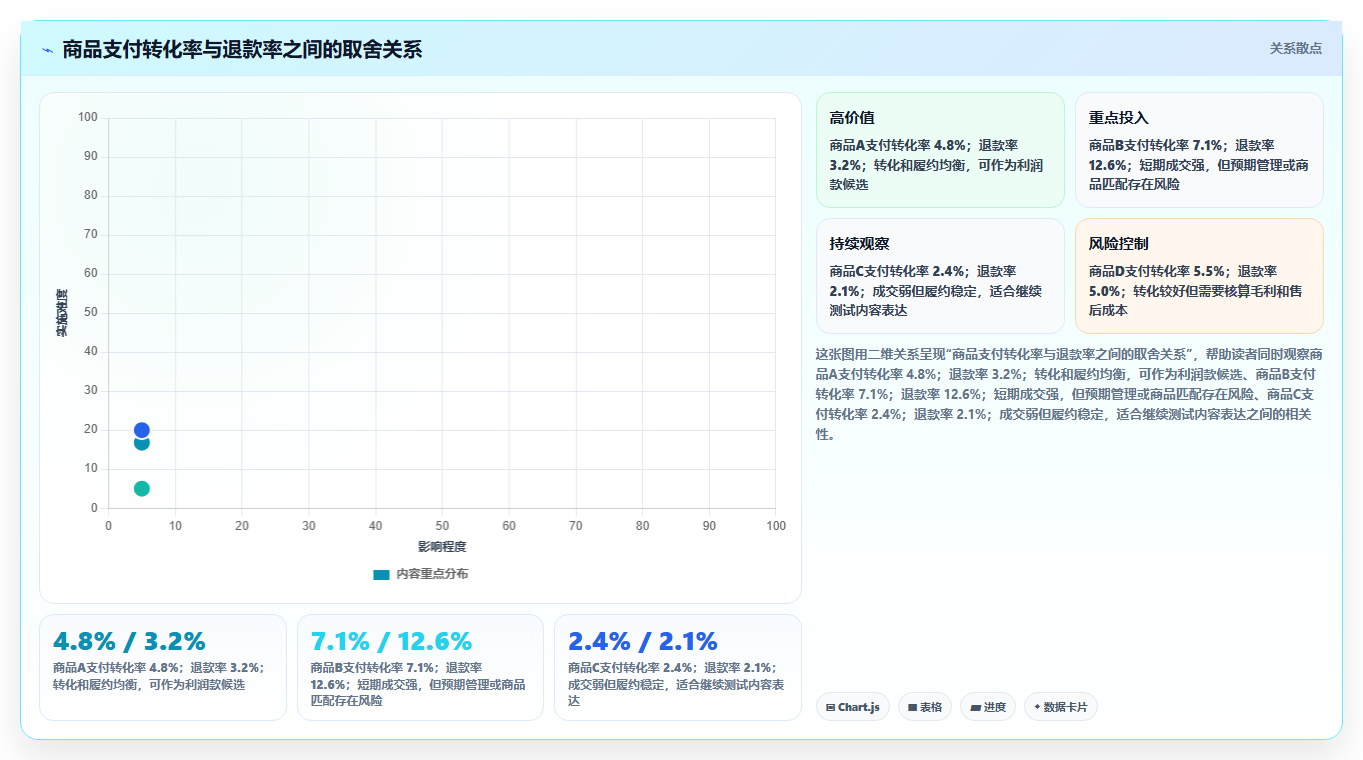Click the 4.8% / 3.2% stat value
Viewport: 1363px width, 760px height.
coord(129,641)
